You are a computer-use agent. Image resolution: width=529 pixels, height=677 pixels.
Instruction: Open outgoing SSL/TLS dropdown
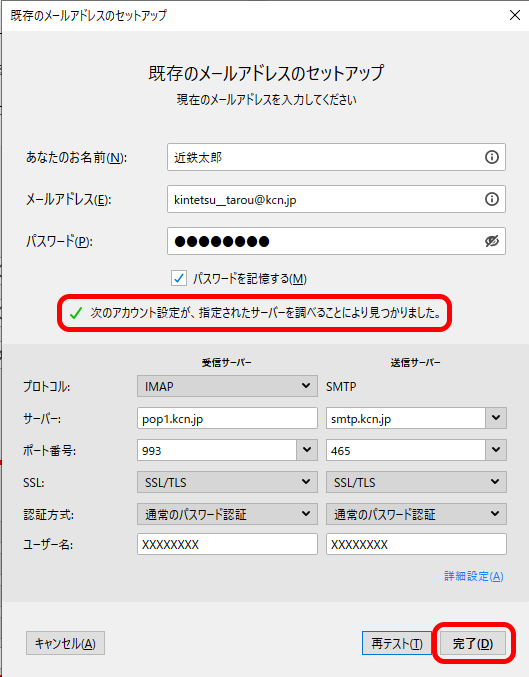pyautogui.click(x=416, y=482)
